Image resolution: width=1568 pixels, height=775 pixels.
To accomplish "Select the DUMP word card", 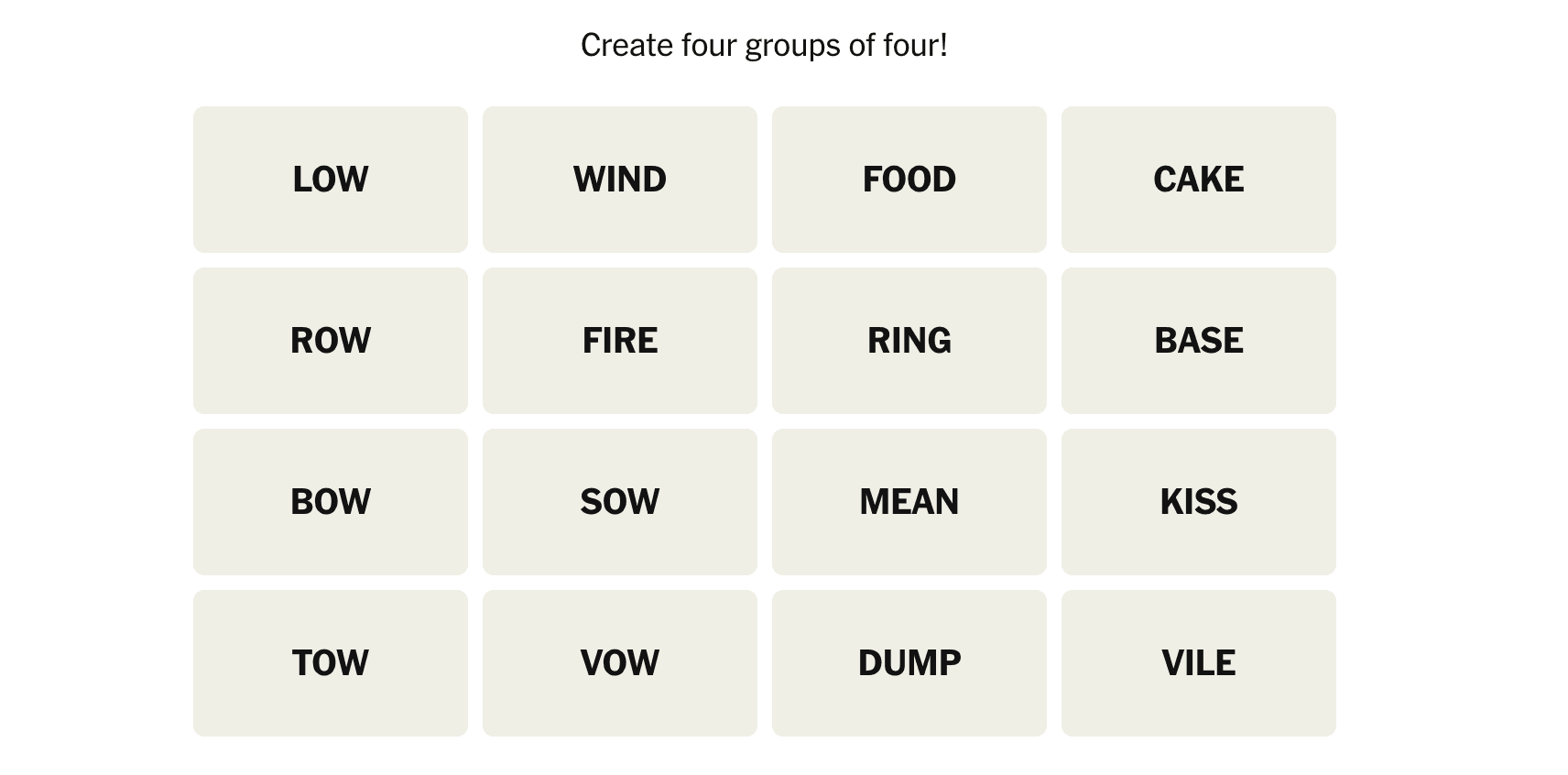I will pyautogui.click(x=909, y=663).
